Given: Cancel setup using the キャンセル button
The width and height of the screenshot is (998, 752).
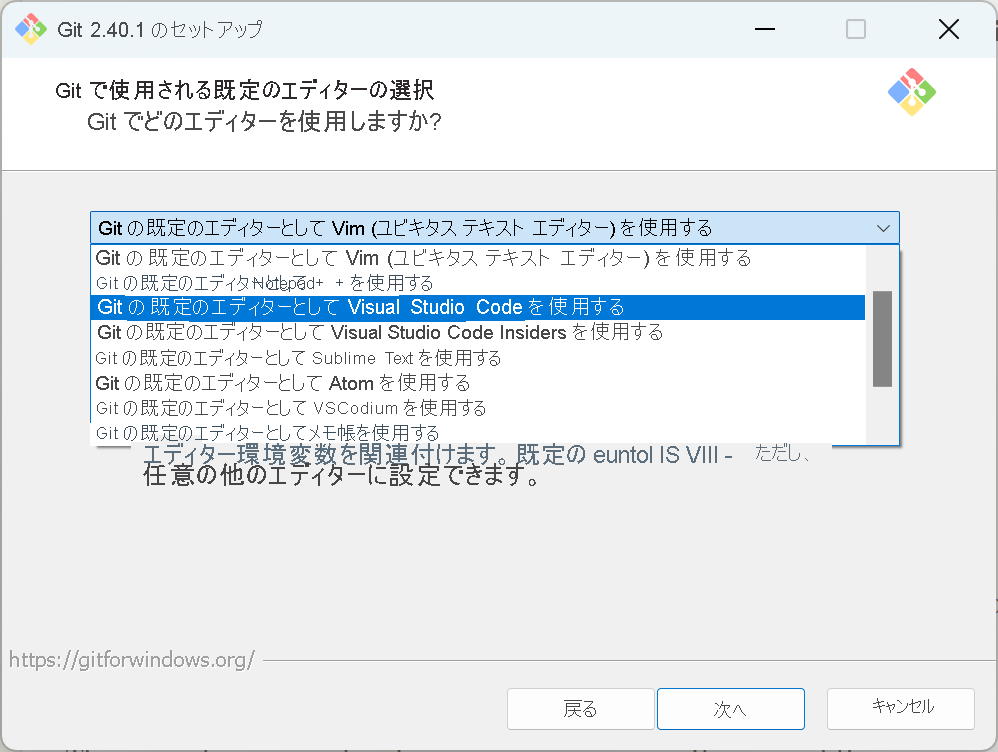Looking at the screenshot, I should pos(900,707).
